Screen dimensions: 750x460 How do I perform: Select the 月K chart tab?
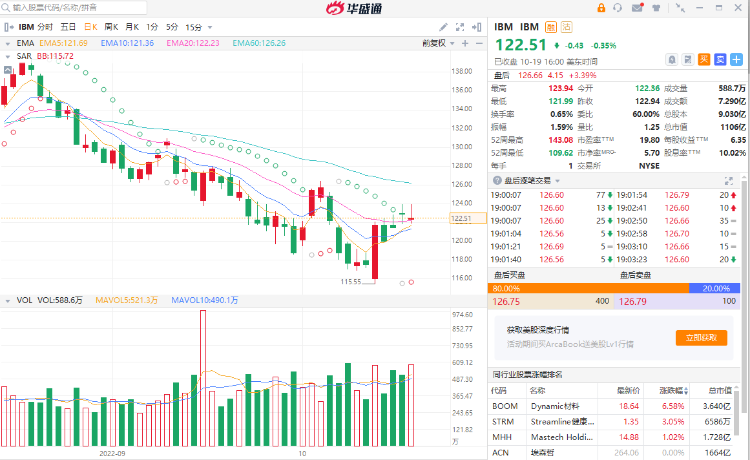[132, 27]
